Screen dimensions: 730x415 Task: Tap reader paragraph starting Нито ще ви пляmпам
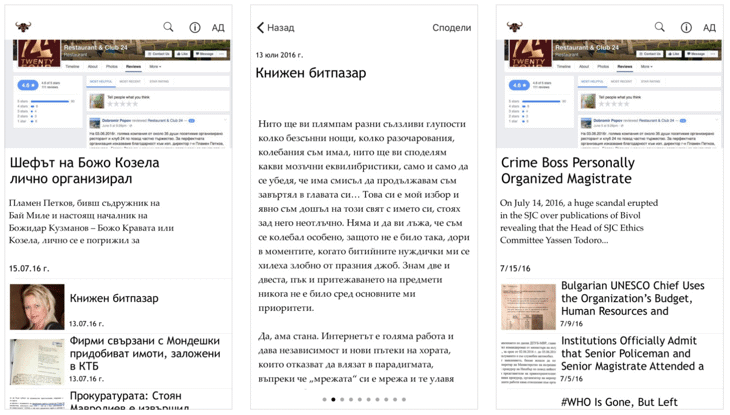364,216
